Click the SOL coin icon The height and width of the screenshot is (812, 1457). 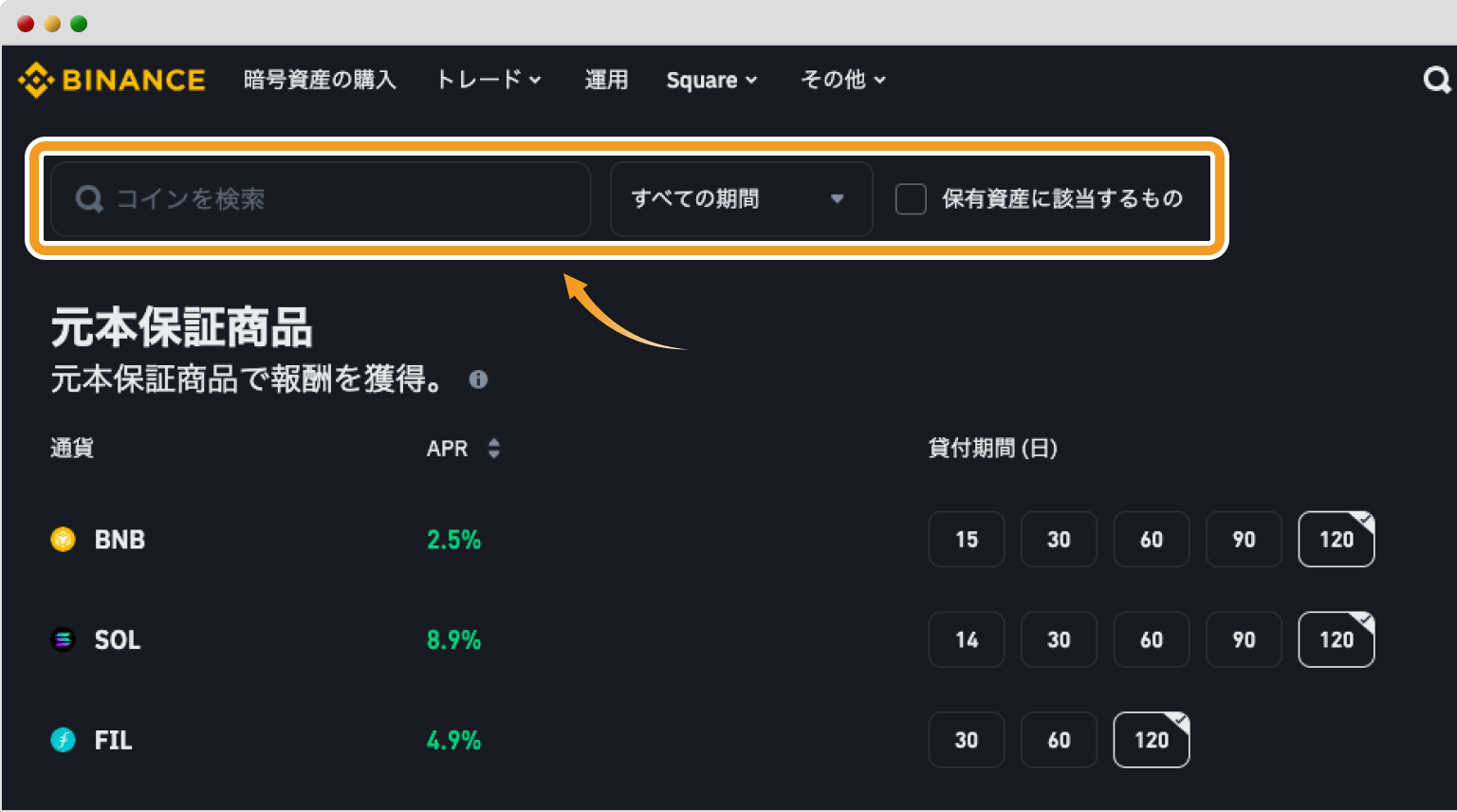click(x=62, y=639)
